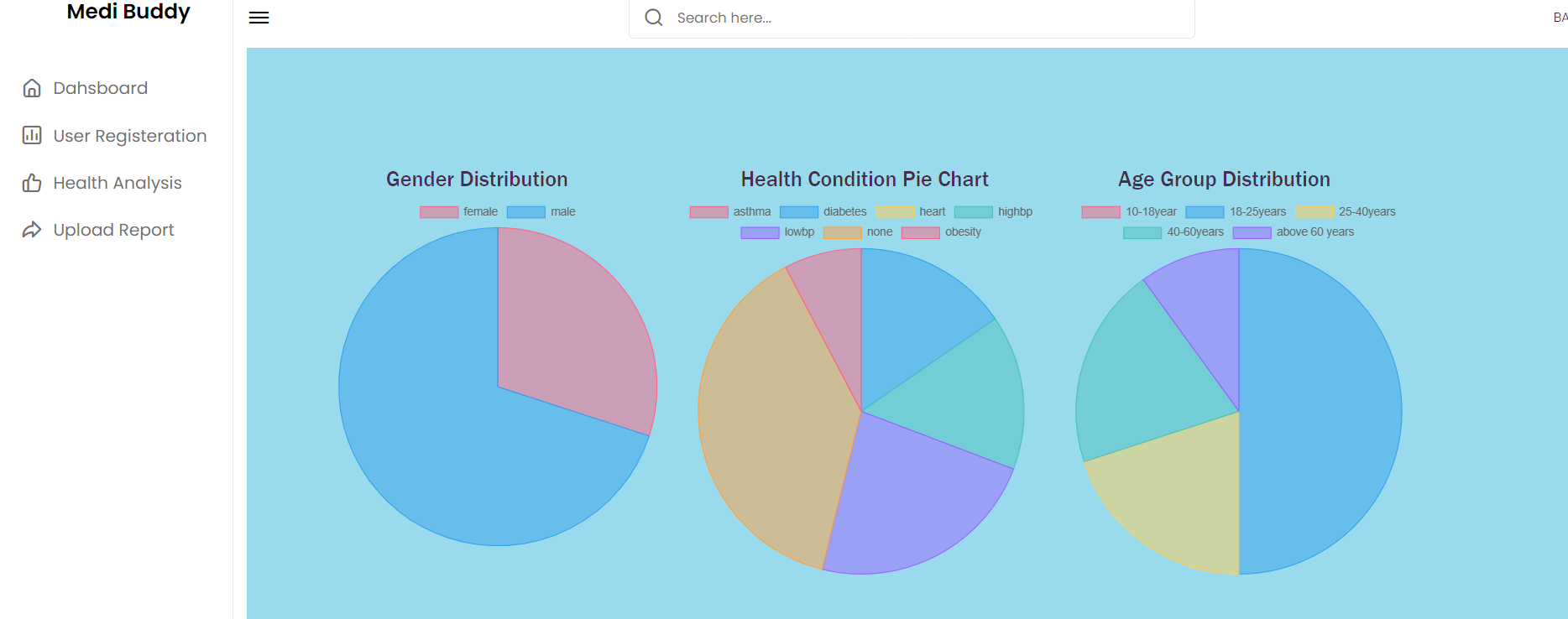The height and width of the screenshot is (619, 1568).
Task: Open Health Analysis from the sidebar
Action: point(118,182)
